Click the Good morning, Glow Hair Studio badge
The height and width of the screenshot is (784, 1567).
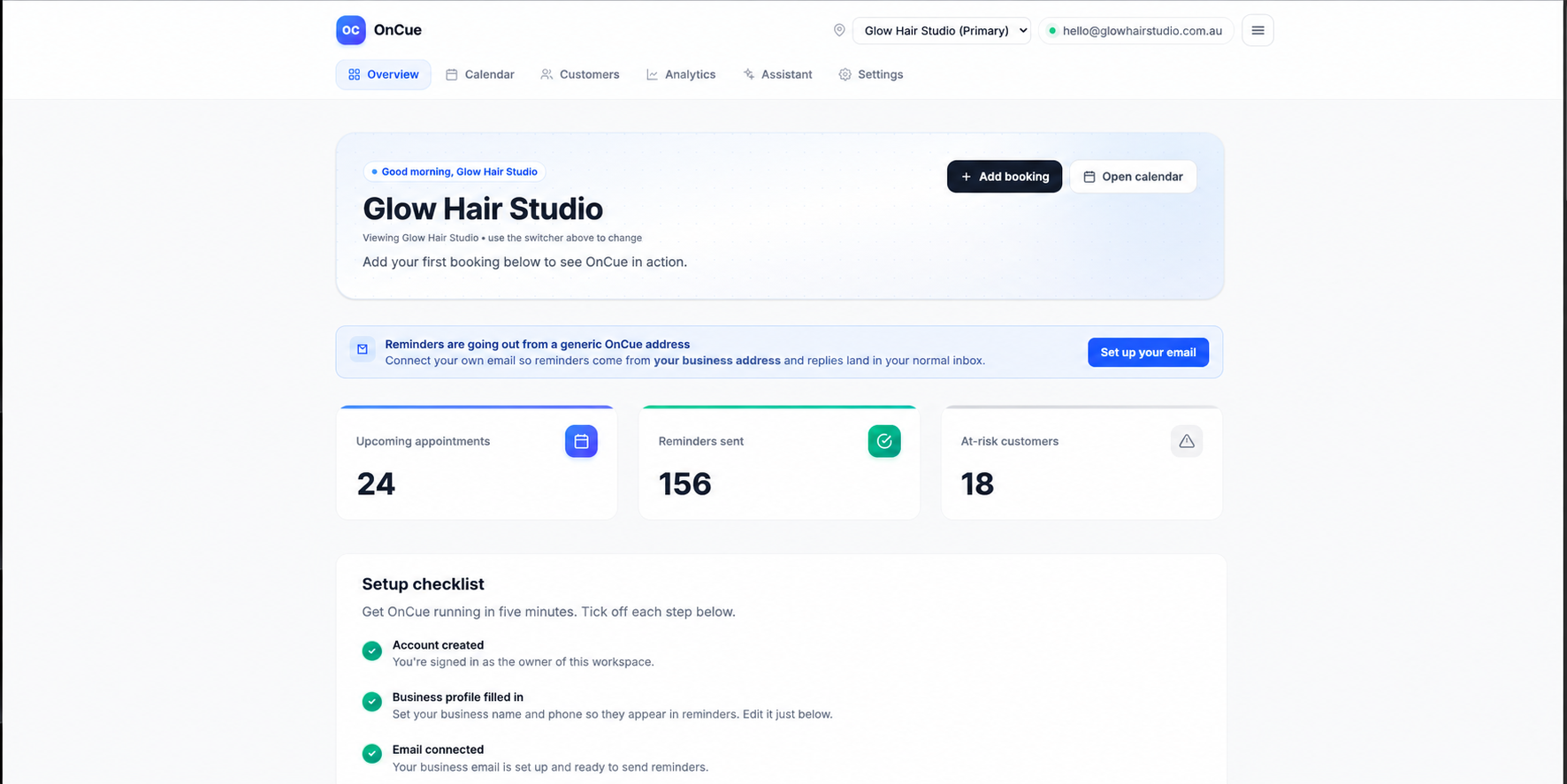pyautogui.click(x=455, y=171)
